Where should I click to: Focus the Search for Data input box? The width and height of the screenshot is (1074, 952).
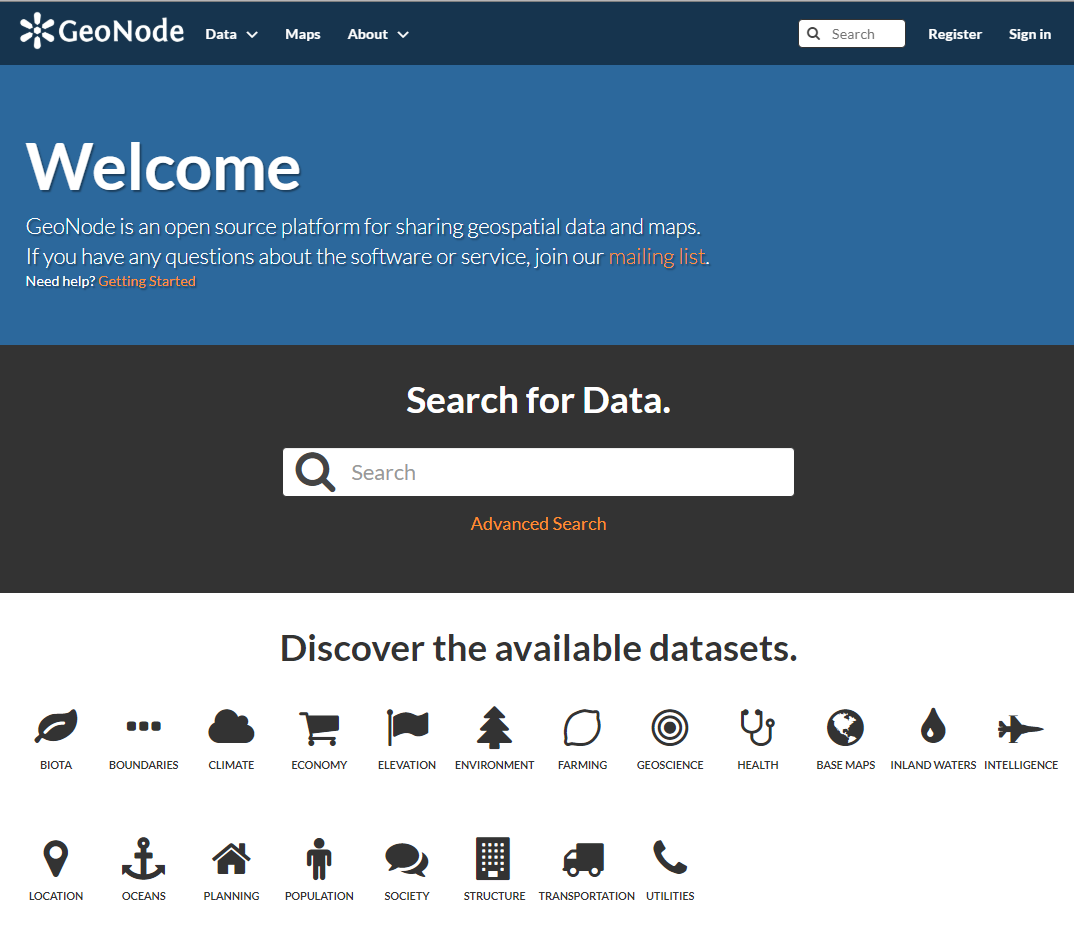click(538, 472)
